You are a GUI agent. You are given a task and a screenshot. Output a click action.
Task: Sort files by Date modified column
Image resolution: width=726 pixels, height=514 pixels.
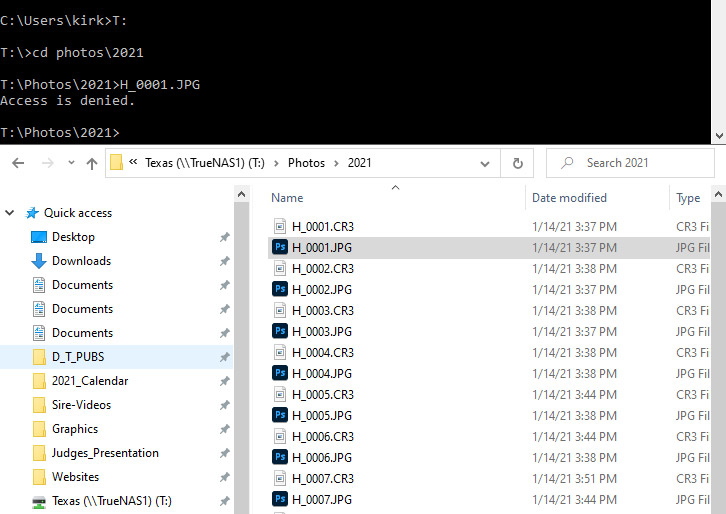(x=569, y=198)
